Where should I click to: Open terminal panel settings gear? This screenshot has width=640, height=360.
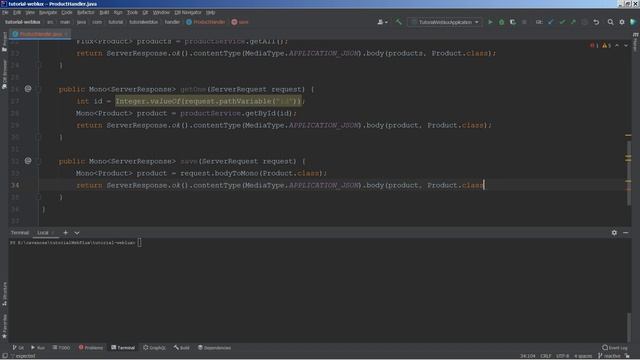coord(614,233)
